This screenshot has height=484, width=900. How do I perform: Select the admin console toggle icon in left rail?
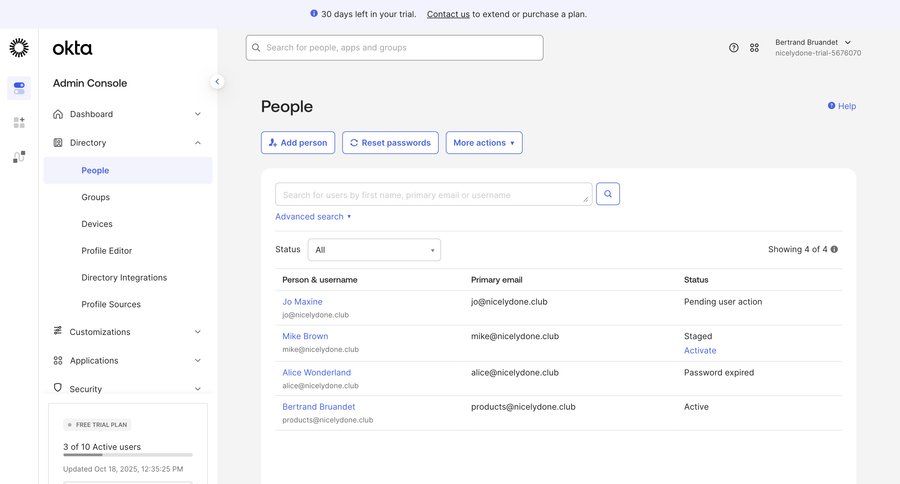[x=19, y=88]
